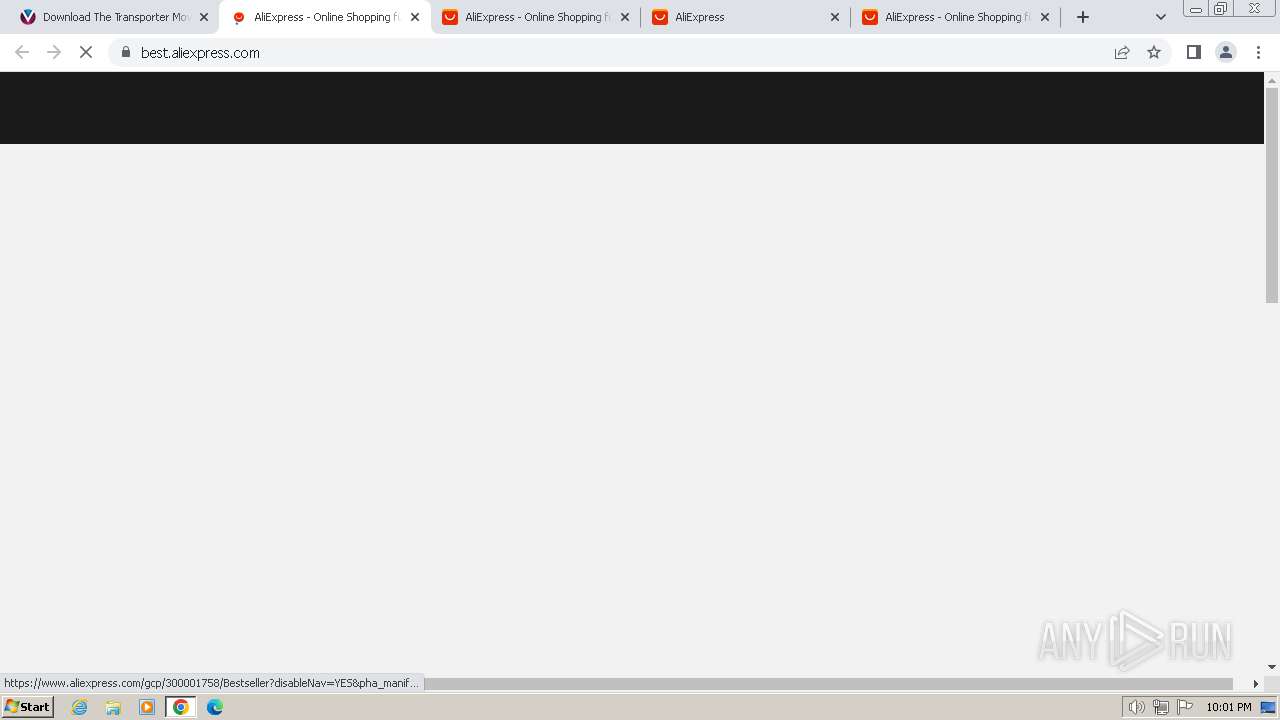
Task: Stop loading the page
Action: coord(86,52)
